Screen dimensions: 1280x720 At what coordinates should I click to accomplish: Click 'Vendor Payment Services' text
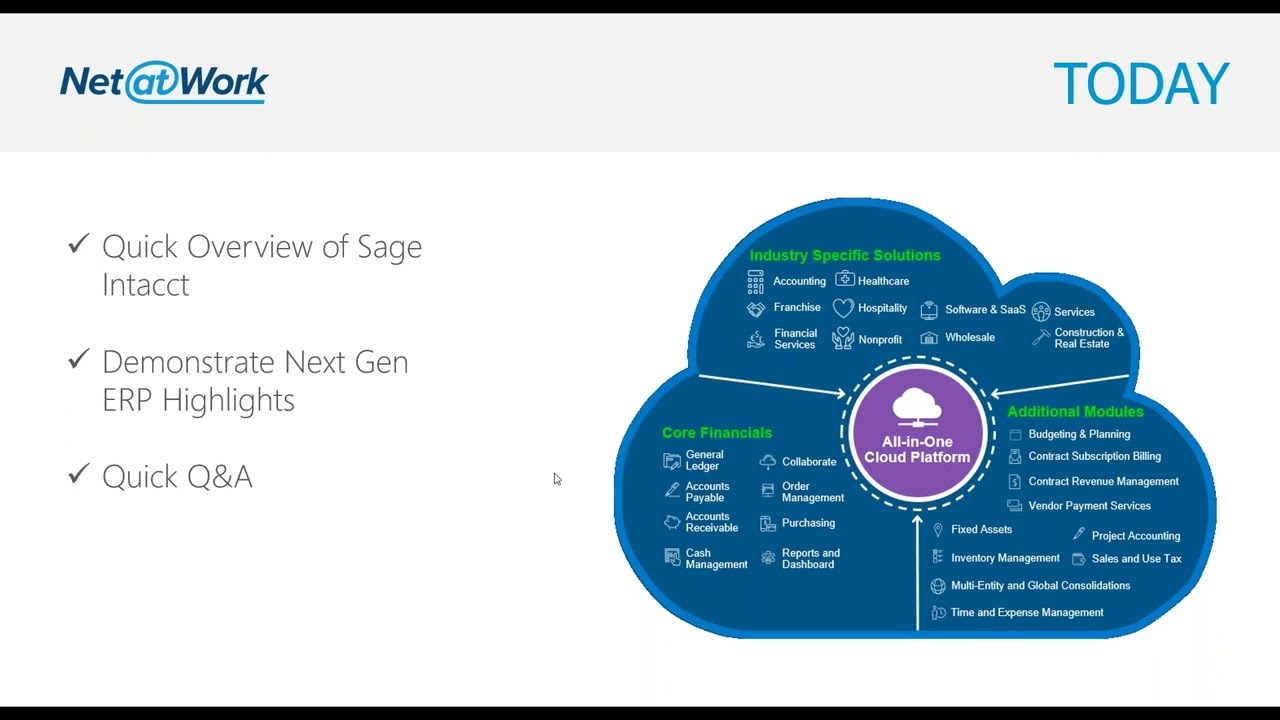pyautogui.click(x=1090, y=506)
